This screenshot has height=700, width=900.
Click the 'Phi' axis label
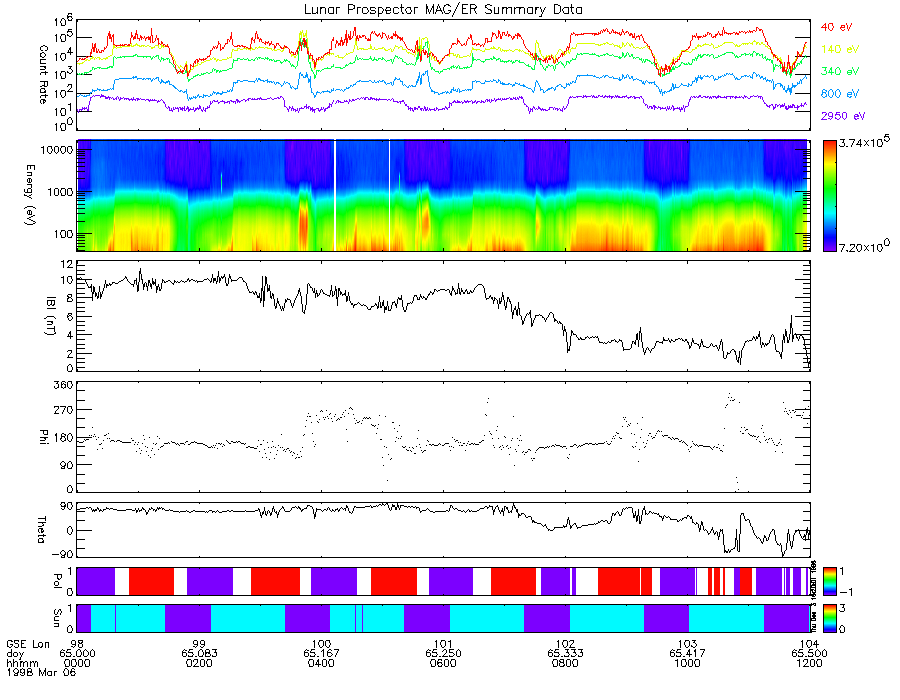click(43, 437)
